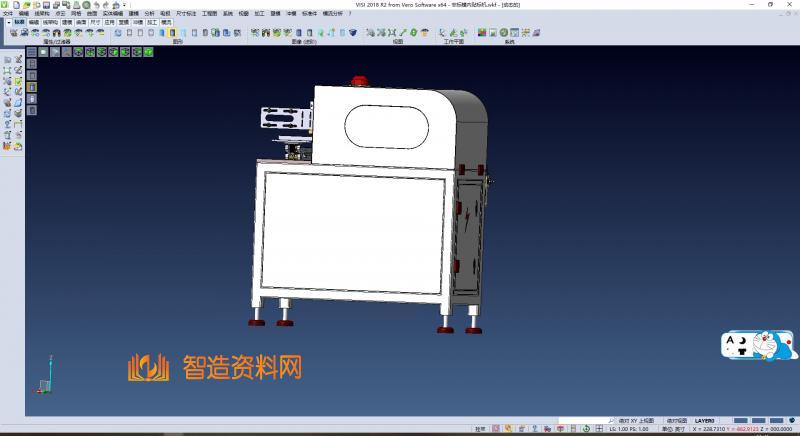Click the first icon in the 属性/过滤器 group
The image size is (800, 436).
pyautogui.click(x=14, y=33)
